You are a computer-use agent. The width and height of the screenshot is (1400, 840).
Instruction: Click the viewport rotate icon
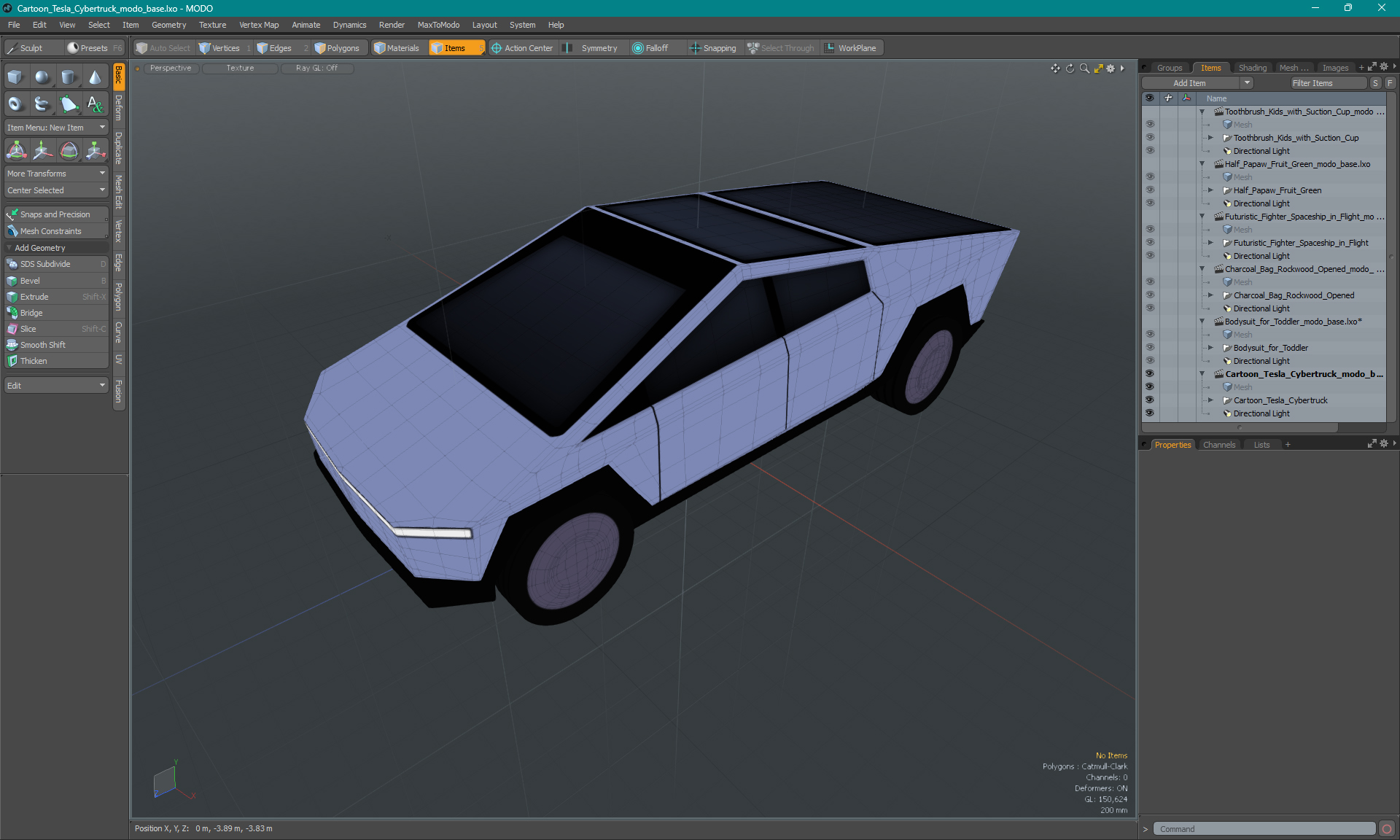[1070, 69]
